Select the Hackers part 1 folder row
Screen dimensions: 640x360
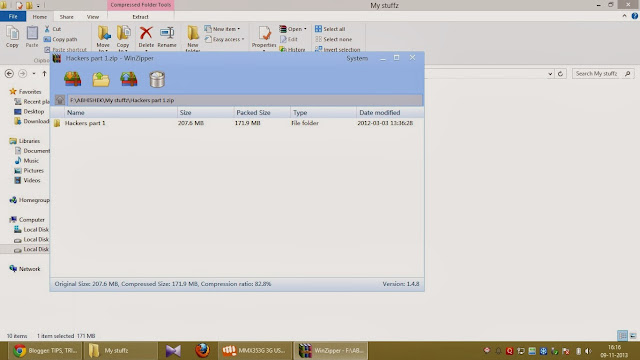coord(237,123)
